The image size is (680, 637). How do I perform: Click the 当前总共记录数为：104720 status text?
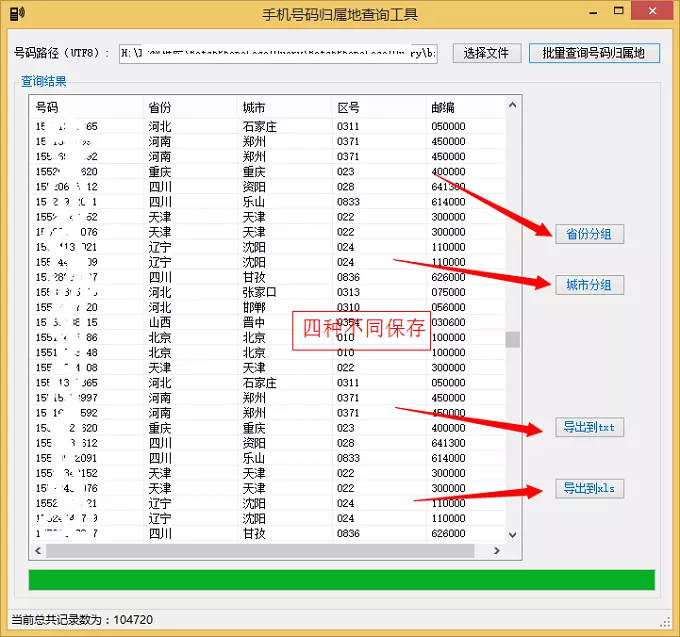[82, 620]
